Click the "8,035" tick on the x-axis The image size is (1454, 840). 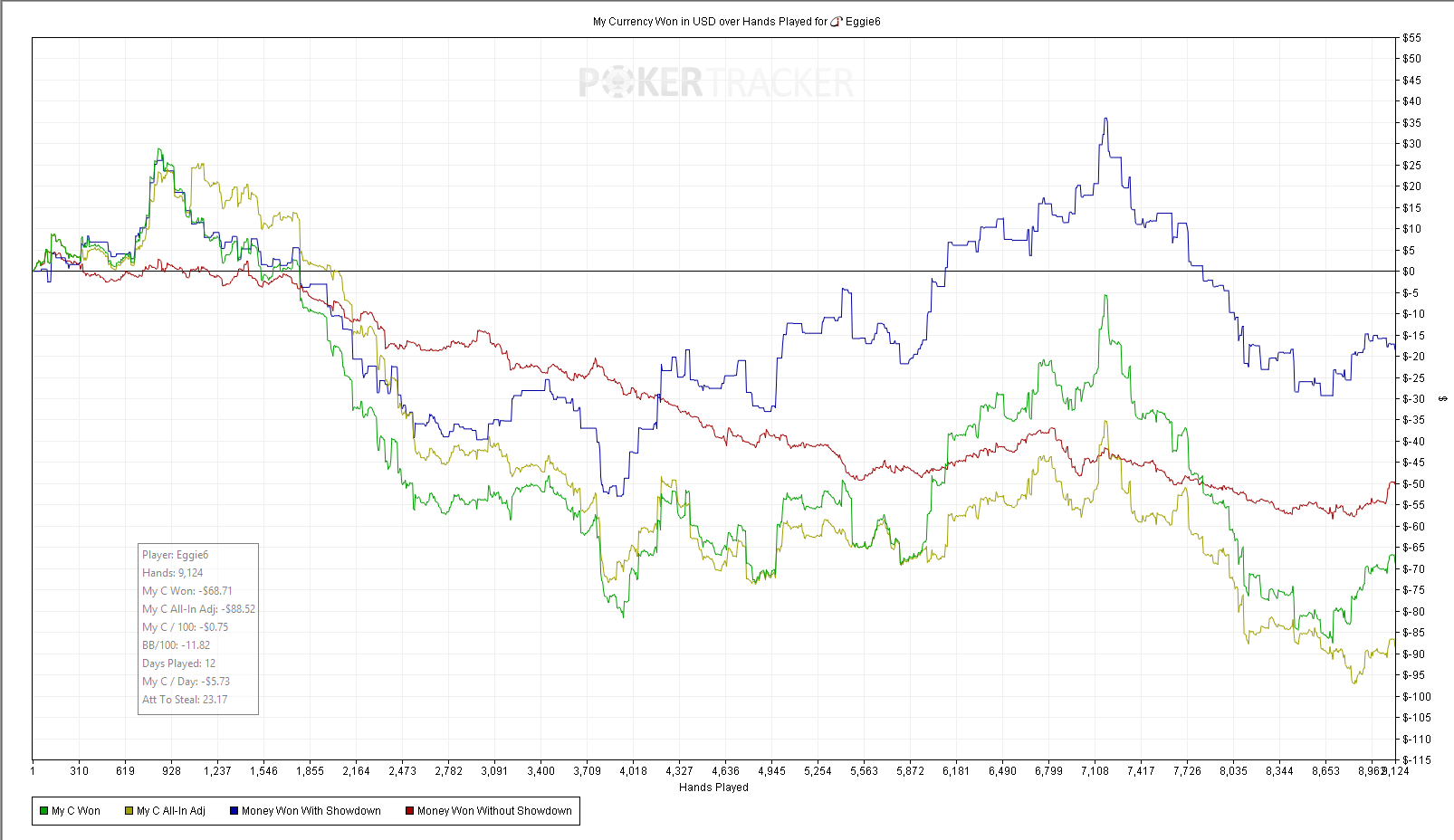pos(1233,771)
